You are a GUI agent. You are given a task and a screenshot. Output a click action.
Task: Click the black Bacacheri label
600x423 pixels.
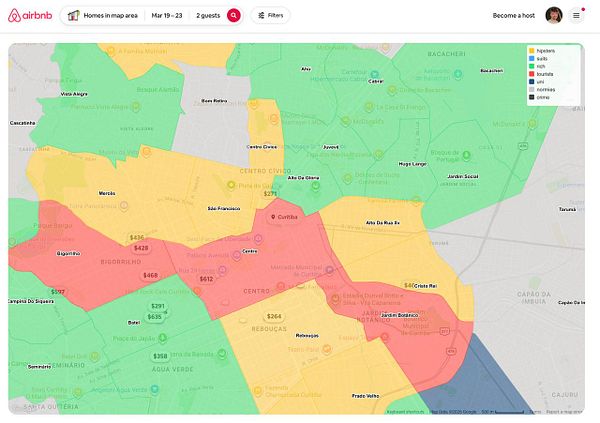492,71
